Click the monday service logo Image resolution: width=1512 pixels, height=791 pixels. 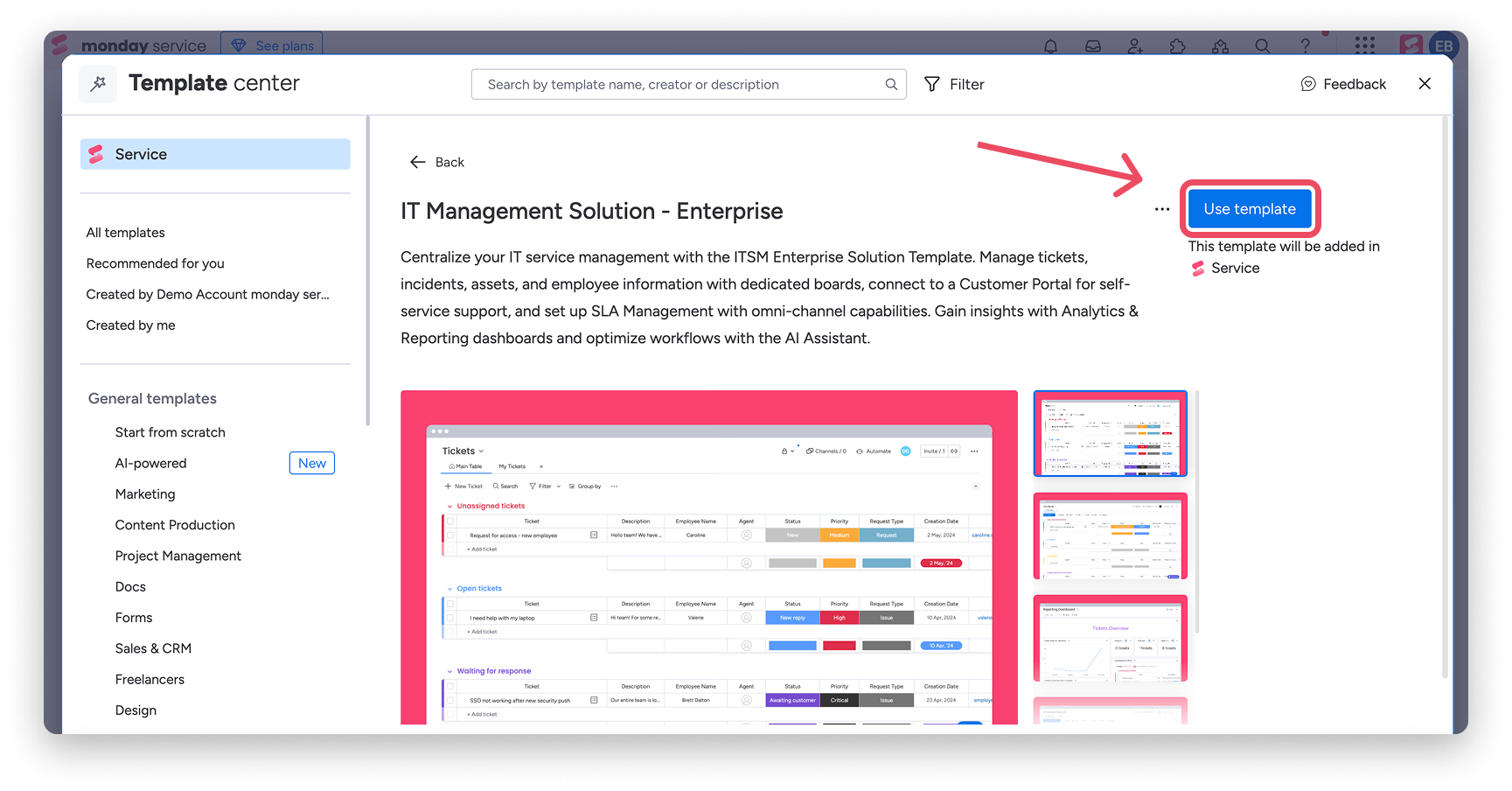[129, 45]
